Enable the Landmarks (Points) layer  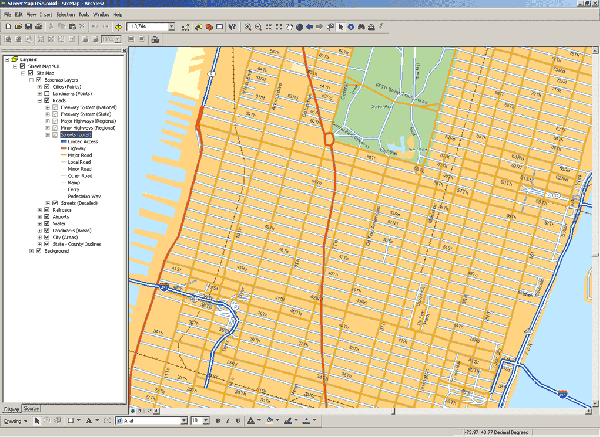47,94
